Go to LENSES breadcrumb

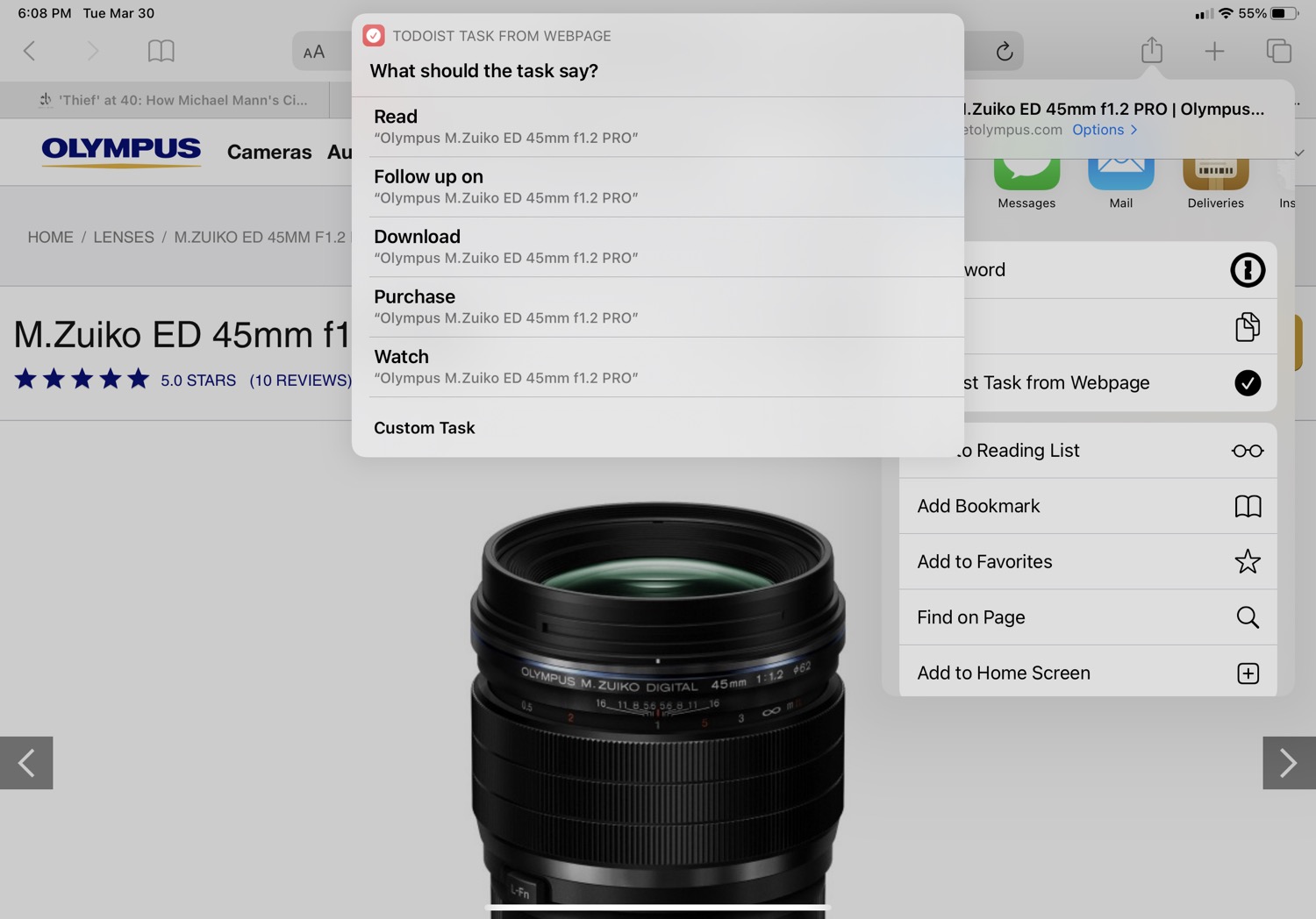(124, 237)
